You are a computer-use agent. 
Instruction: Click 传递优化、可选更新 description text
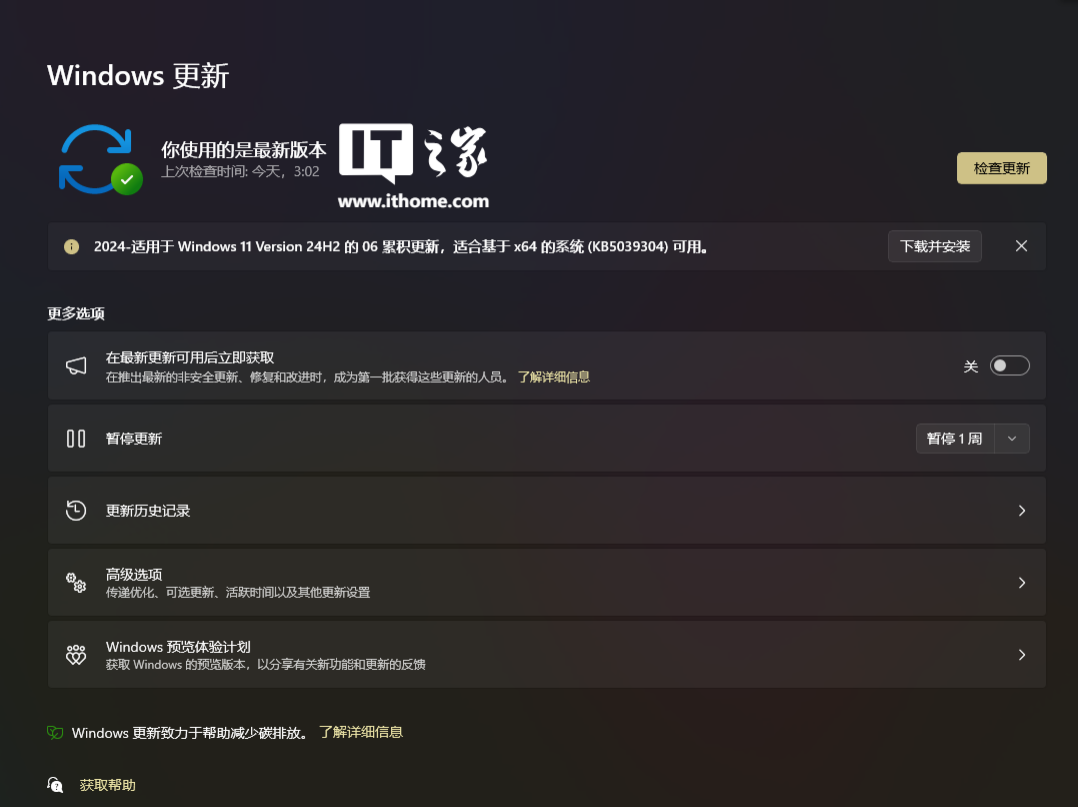click(238, 593)
